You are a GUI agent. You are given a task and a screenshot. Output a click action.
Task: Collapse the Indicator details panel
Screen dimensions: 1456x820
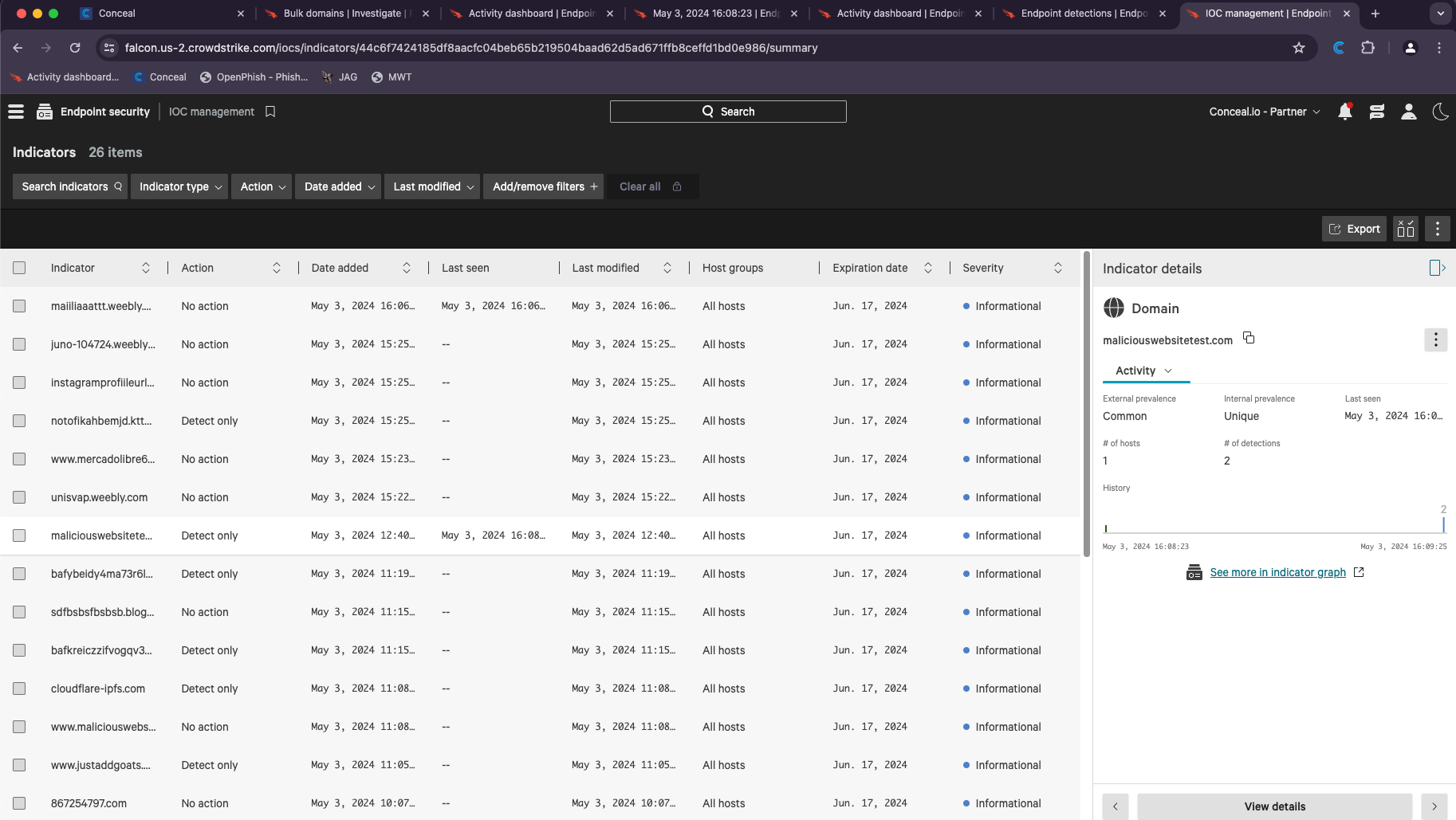1437,269
